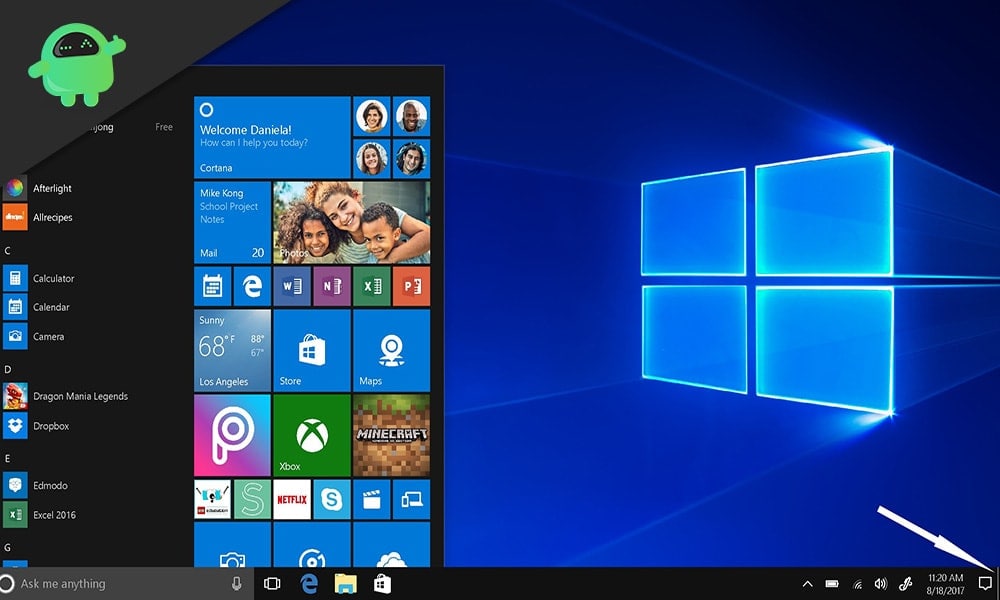Open the Los Angeles weather tile
1000x600 pixels.
click(232, 350)
